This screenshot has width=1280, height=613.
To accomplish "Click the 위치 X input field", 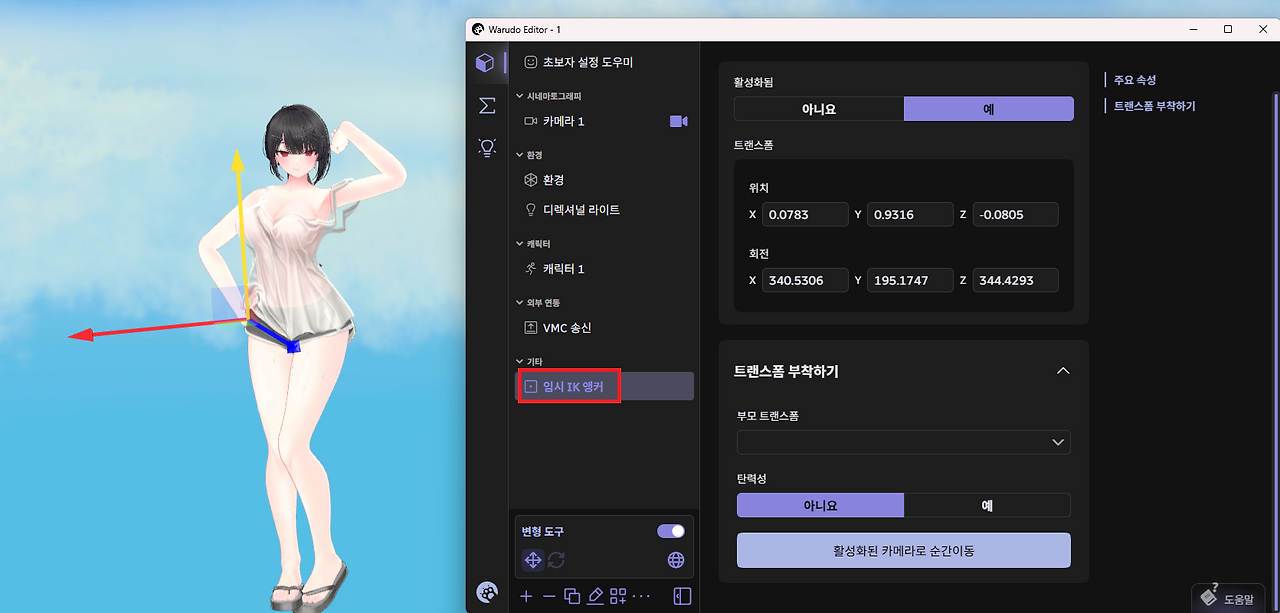I will [x=805, y=215].
